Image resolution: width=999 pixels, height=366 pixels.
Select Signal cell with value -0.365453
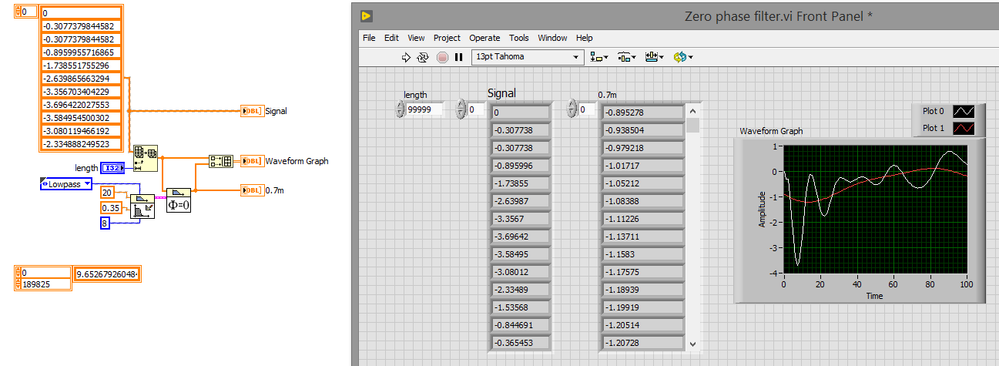(x=521, y=343)
